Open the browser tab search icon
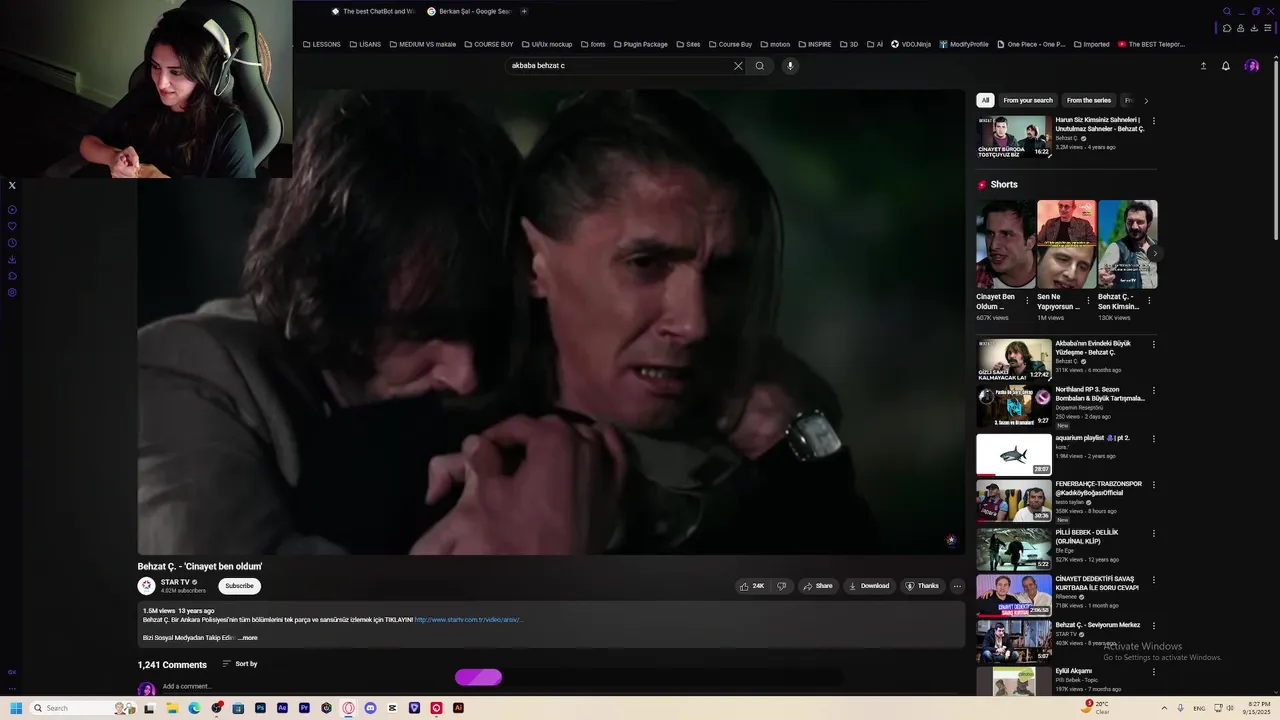The width and height of the screenshot is (1280, 720). pos(1227,12)
